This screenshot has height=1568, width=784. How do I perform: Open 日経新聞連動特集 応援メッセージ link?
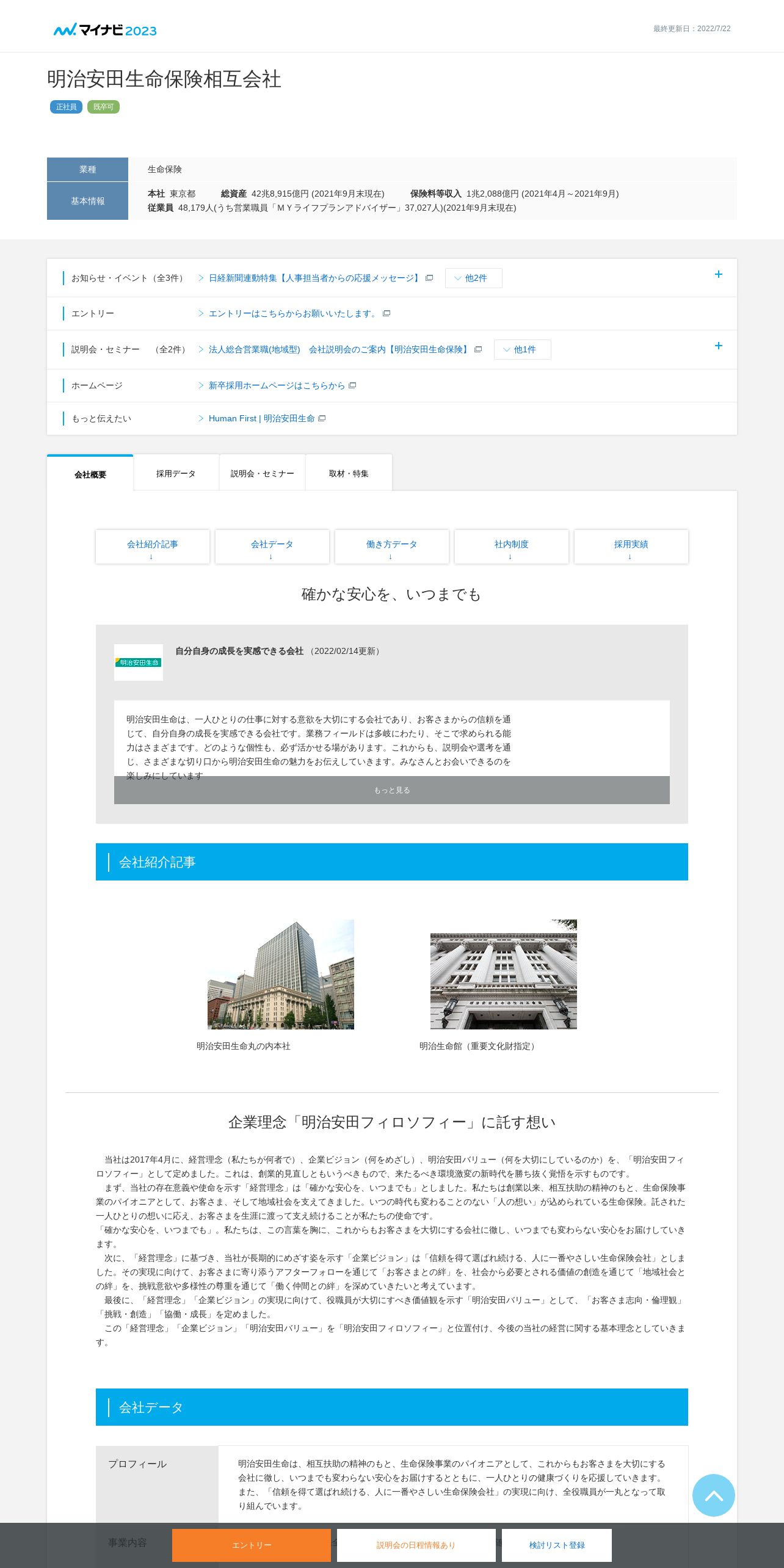click(315, 278)
